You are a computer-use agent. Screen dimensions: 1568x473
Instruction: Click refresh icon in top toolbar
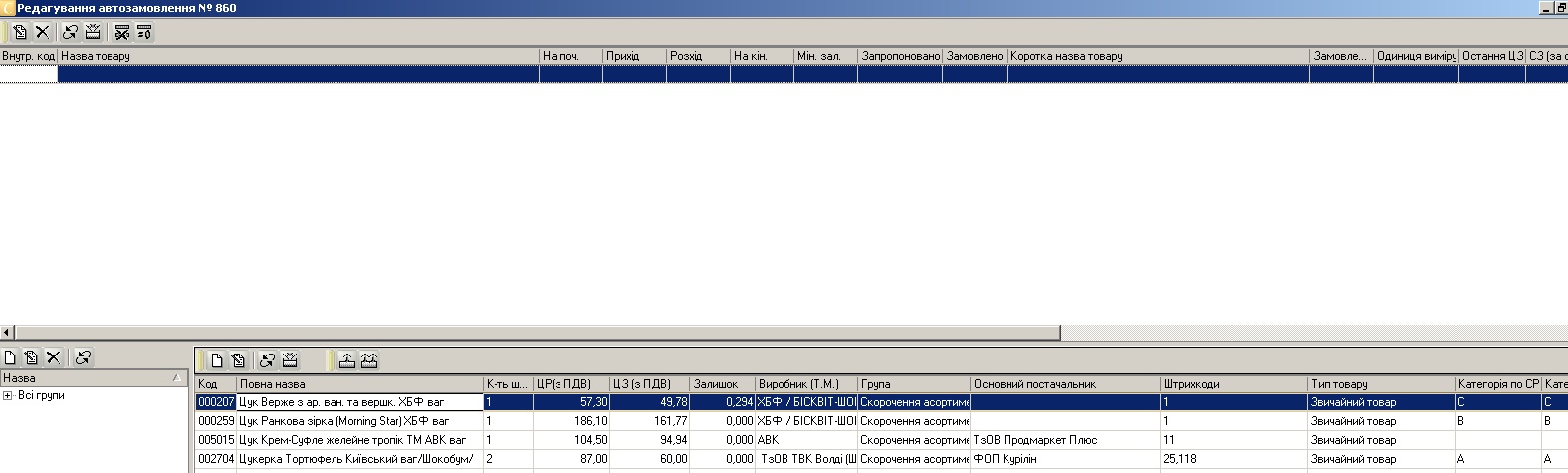click(x=70, y=32)
